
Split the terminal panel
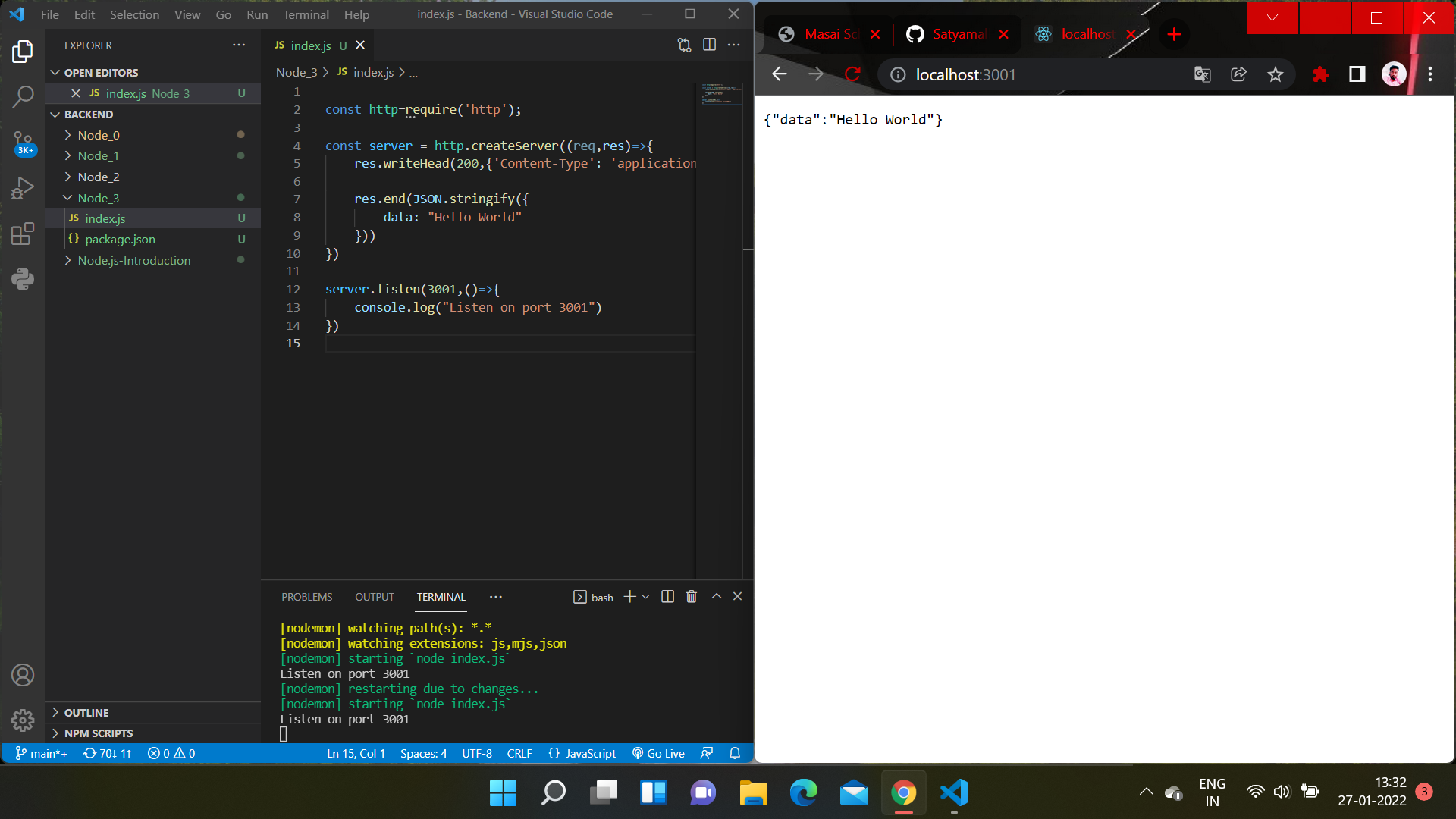tap(667, 596)
